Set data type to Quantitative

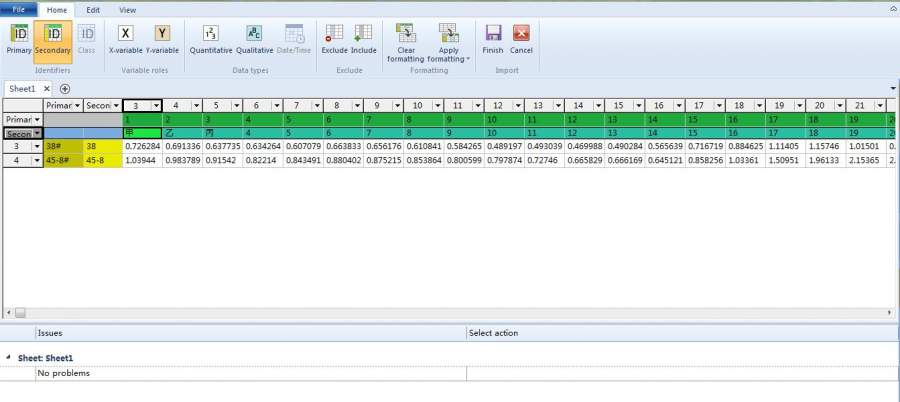click(x=211, y=40)
